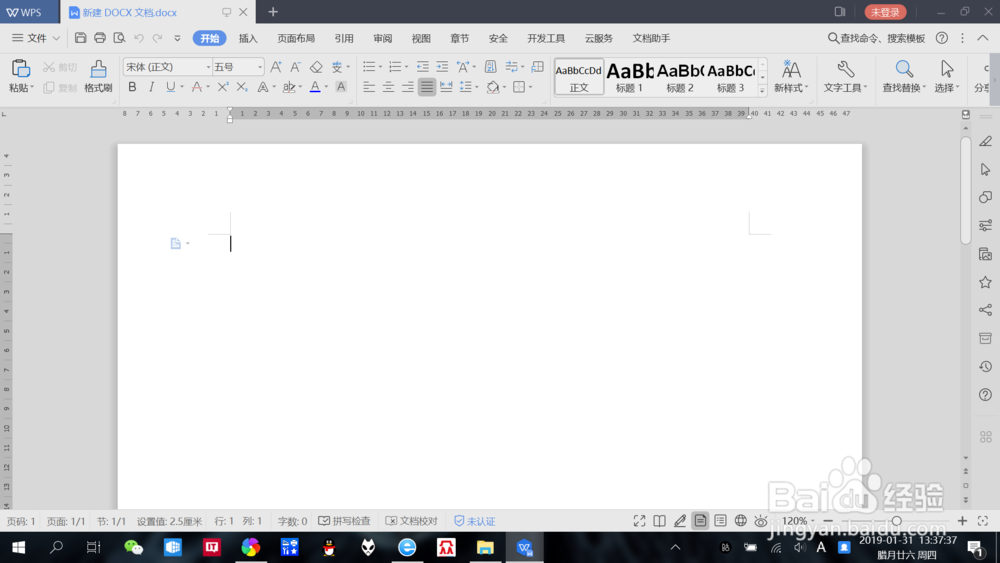Toggle spell check (拼写检查) in status bar
Viewport: 1000px width, 563px height.
coord(344,521)
